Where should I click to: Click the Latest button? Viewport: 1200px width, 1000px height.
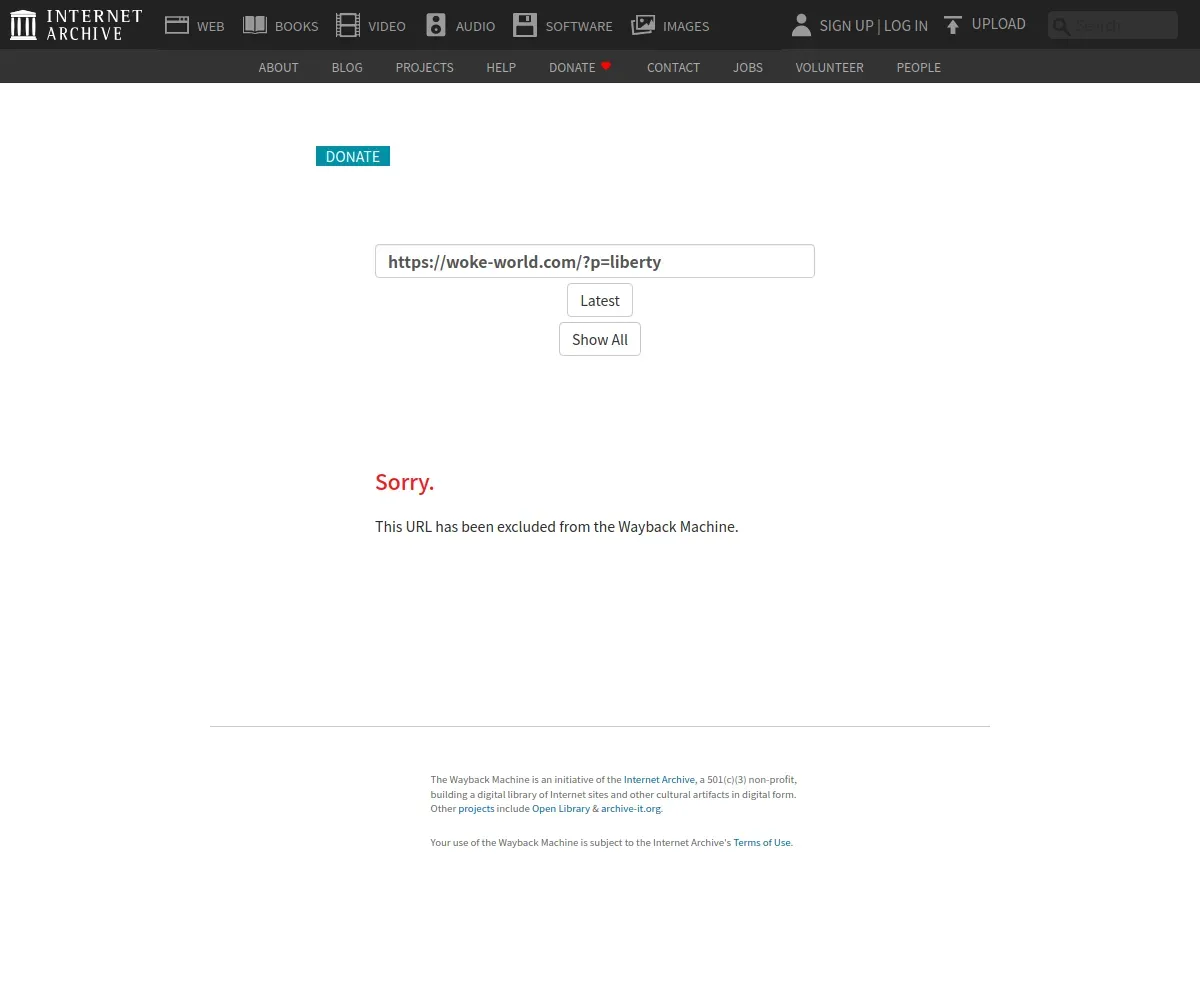pyautogui.click(x=600, y=300)
